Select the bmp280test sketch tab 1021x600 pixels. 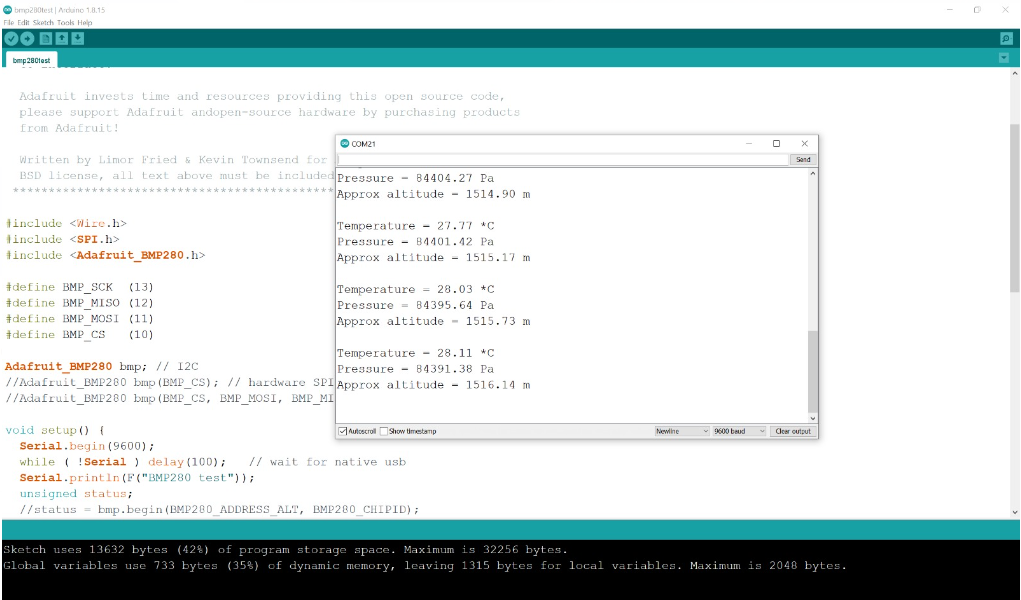pyautogui.click(x=31, y=59)
